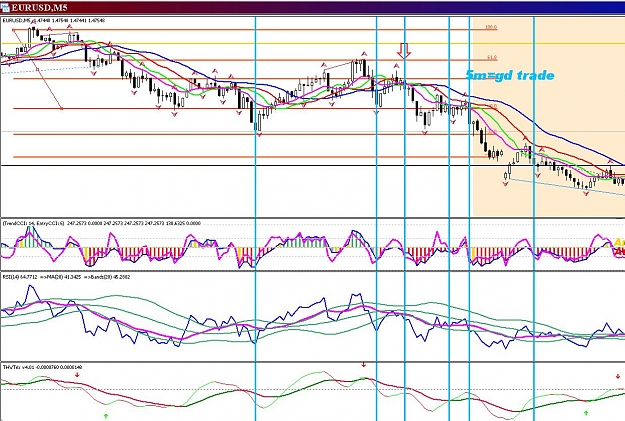Click the EURUSD,M5 window title
The image size is (625, 421).
coord(39,7)
